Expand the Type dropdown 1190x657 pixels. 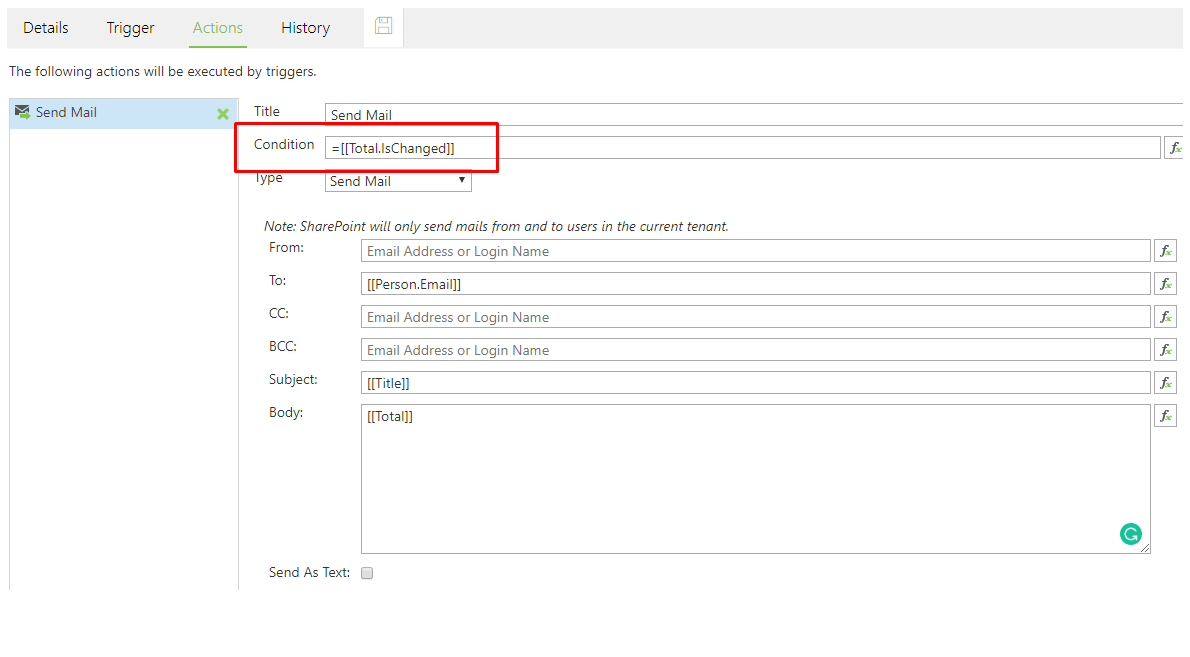398,181
